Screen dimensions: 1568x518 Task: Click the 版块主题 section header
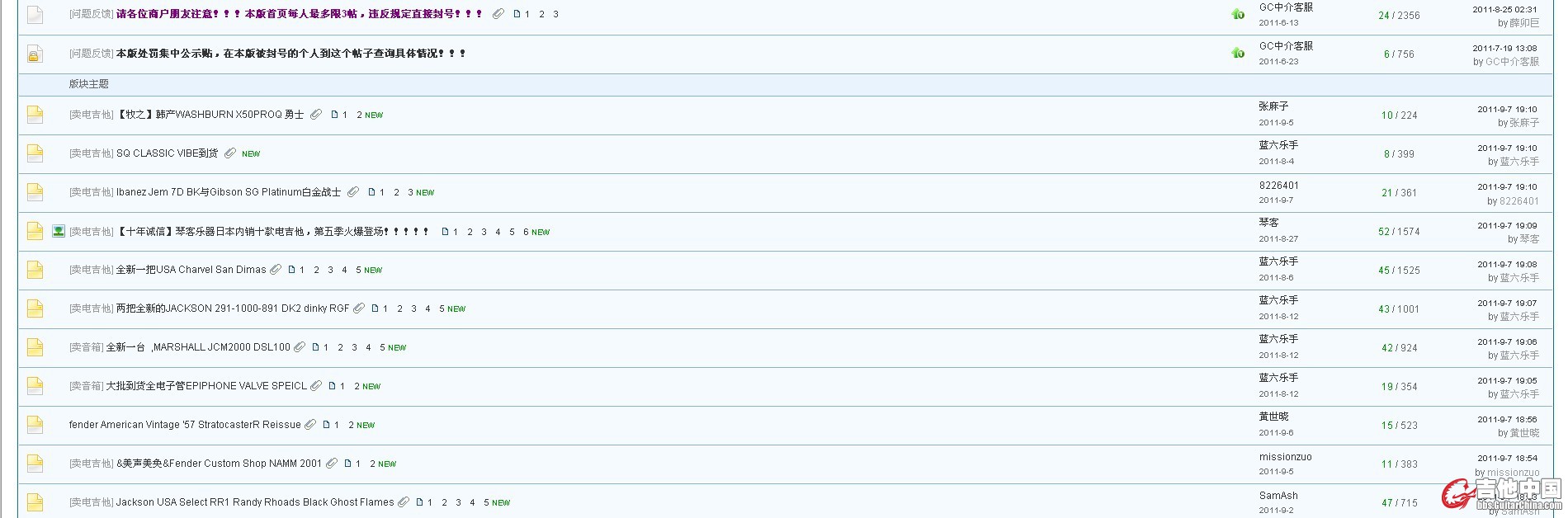(88, 84)
